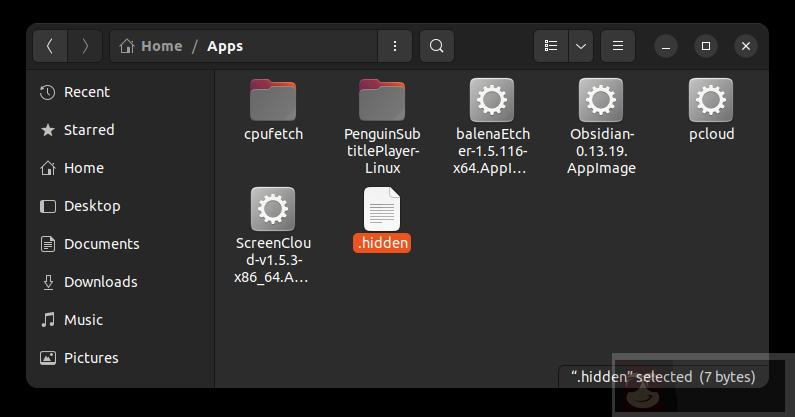Go to Documents in the sidebar
Viewport: 795px width, 417px height.
click(x=101, y=244)
